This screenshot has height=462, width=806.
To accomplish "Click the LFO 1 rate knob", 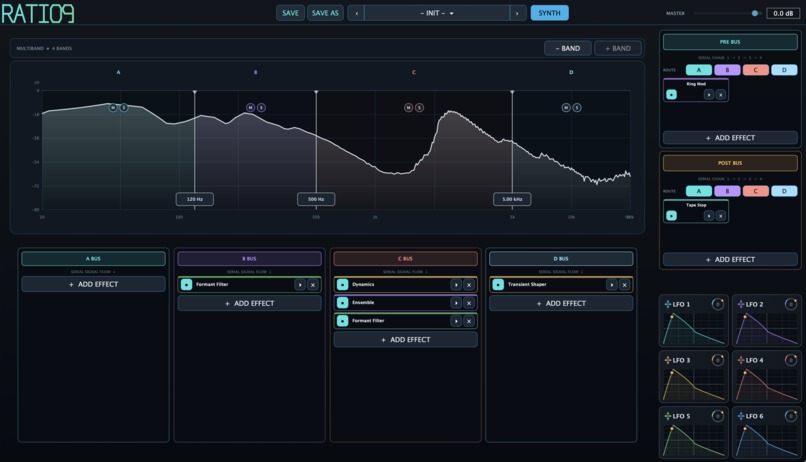I will pos(718,304).
